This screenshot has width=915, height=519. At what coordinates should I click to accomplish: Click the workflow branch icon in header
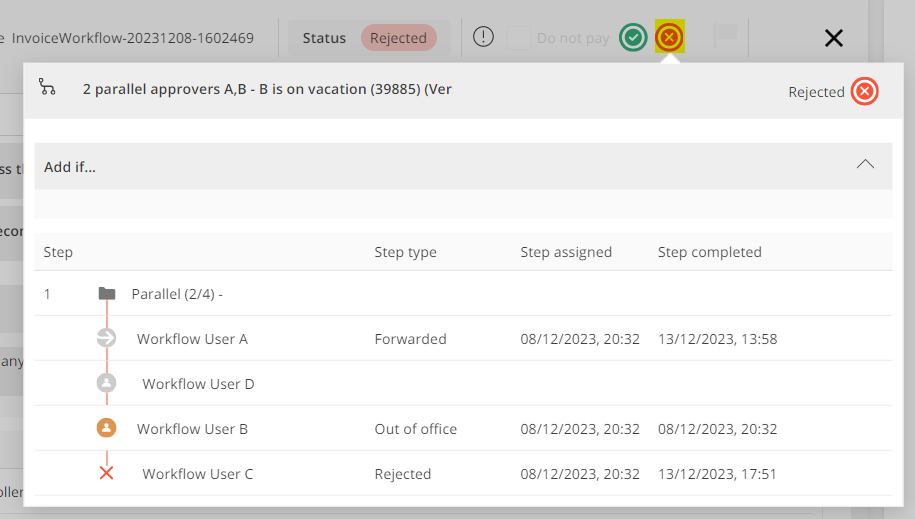click(47, 87)
